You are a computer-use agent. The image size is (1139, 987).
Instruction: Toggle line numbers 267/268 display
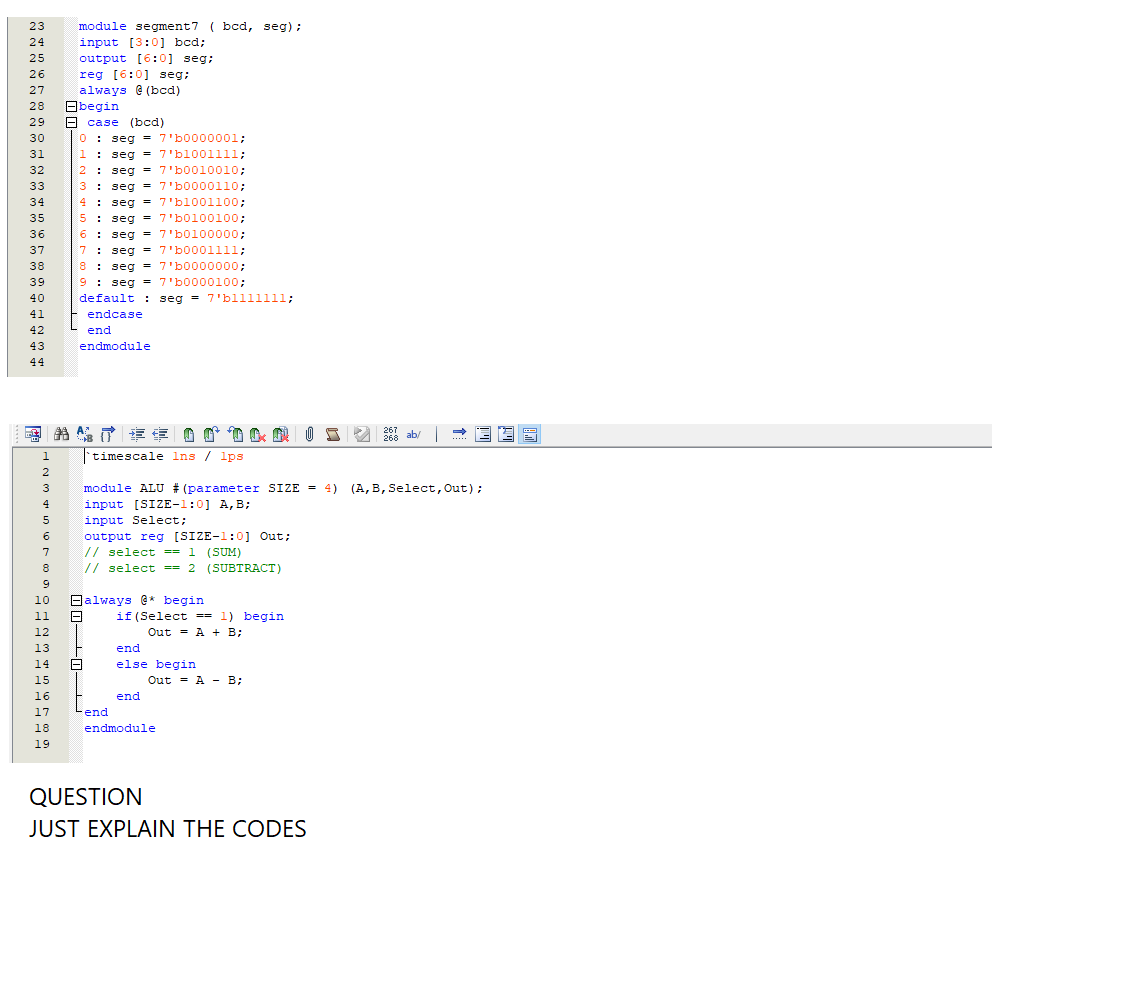pyautogui.click(x=391, y=434)
